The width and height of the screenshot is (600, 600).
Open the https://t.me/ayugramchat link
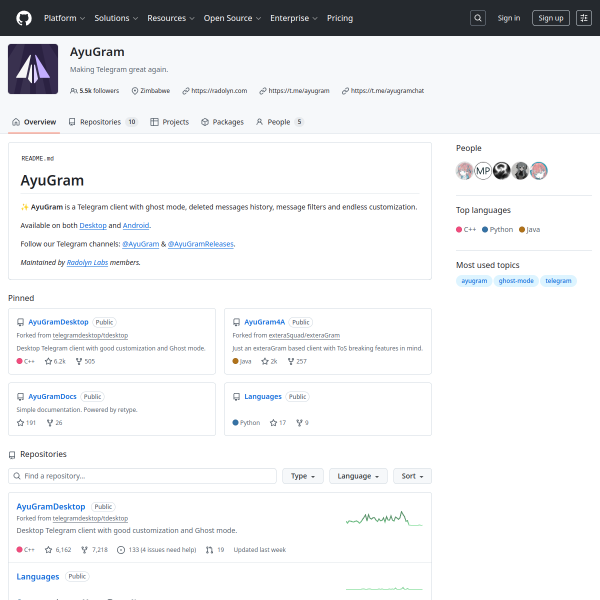pos(387,91)
